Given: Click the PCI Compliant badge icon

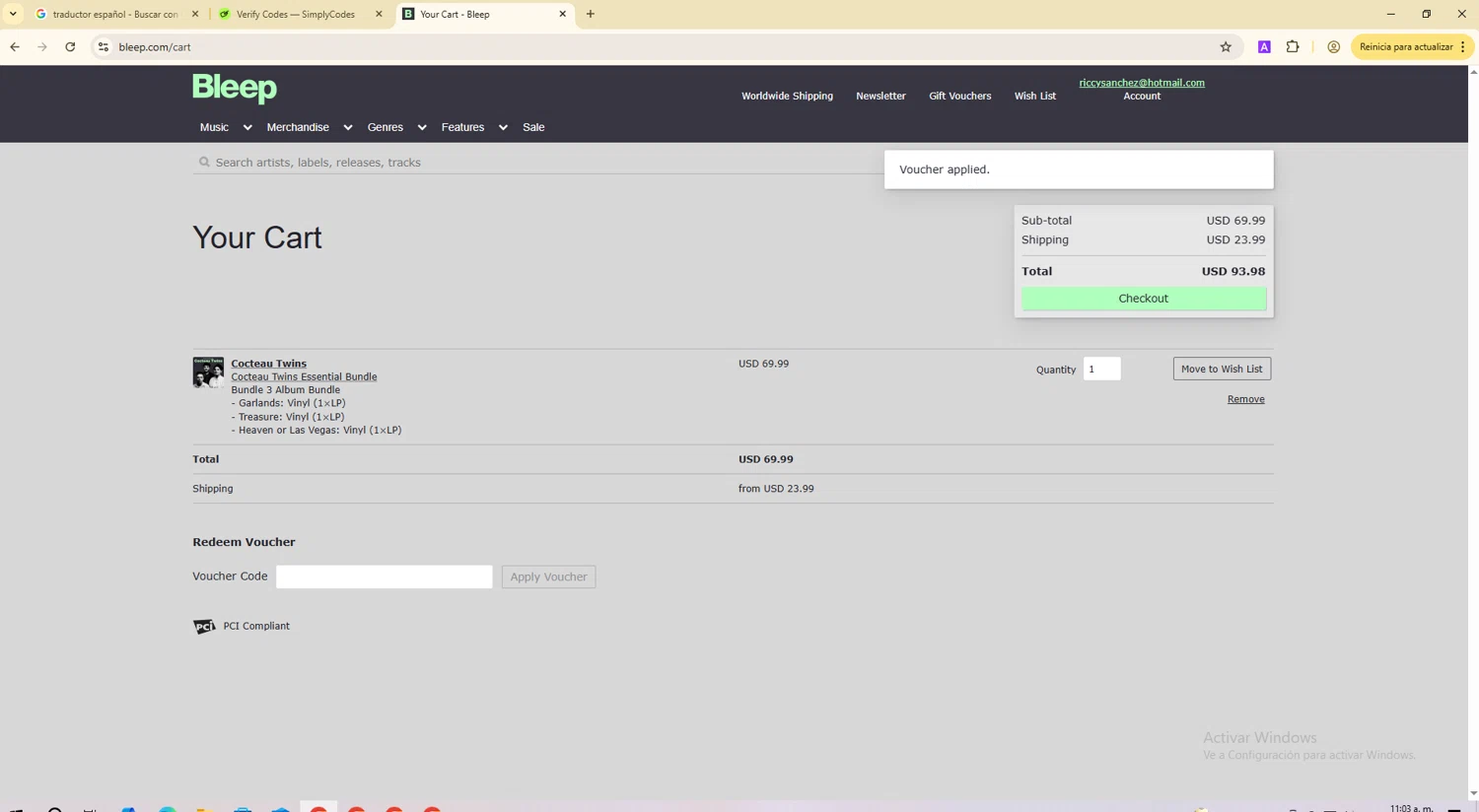Looking at the screenshot, I should [204, 627].
